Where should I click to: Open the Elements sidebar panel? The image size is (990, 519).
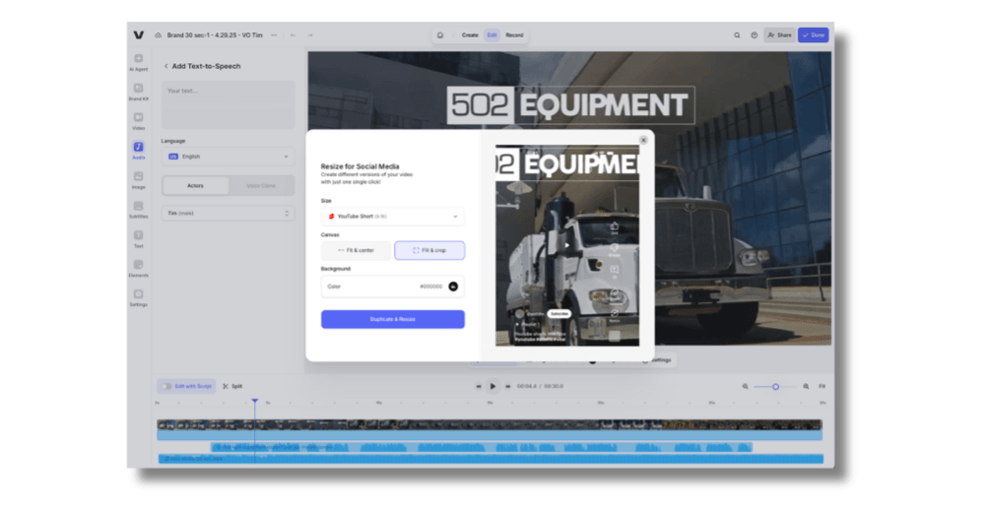pyautogui.click(x=138, y=267)
